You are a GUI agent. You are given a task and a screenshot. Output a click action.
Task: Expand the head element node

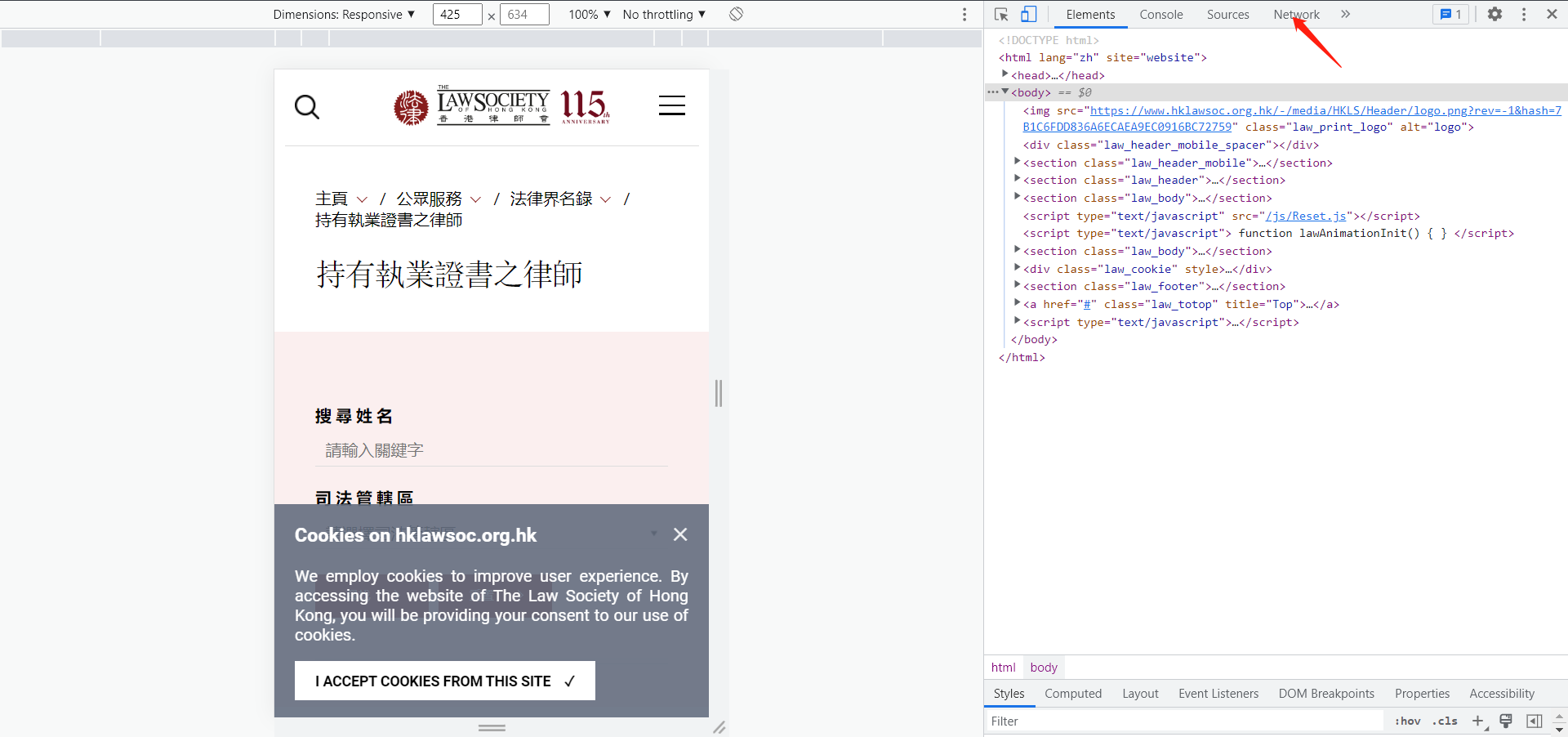pyautogui.click(x=1004, y=74)
